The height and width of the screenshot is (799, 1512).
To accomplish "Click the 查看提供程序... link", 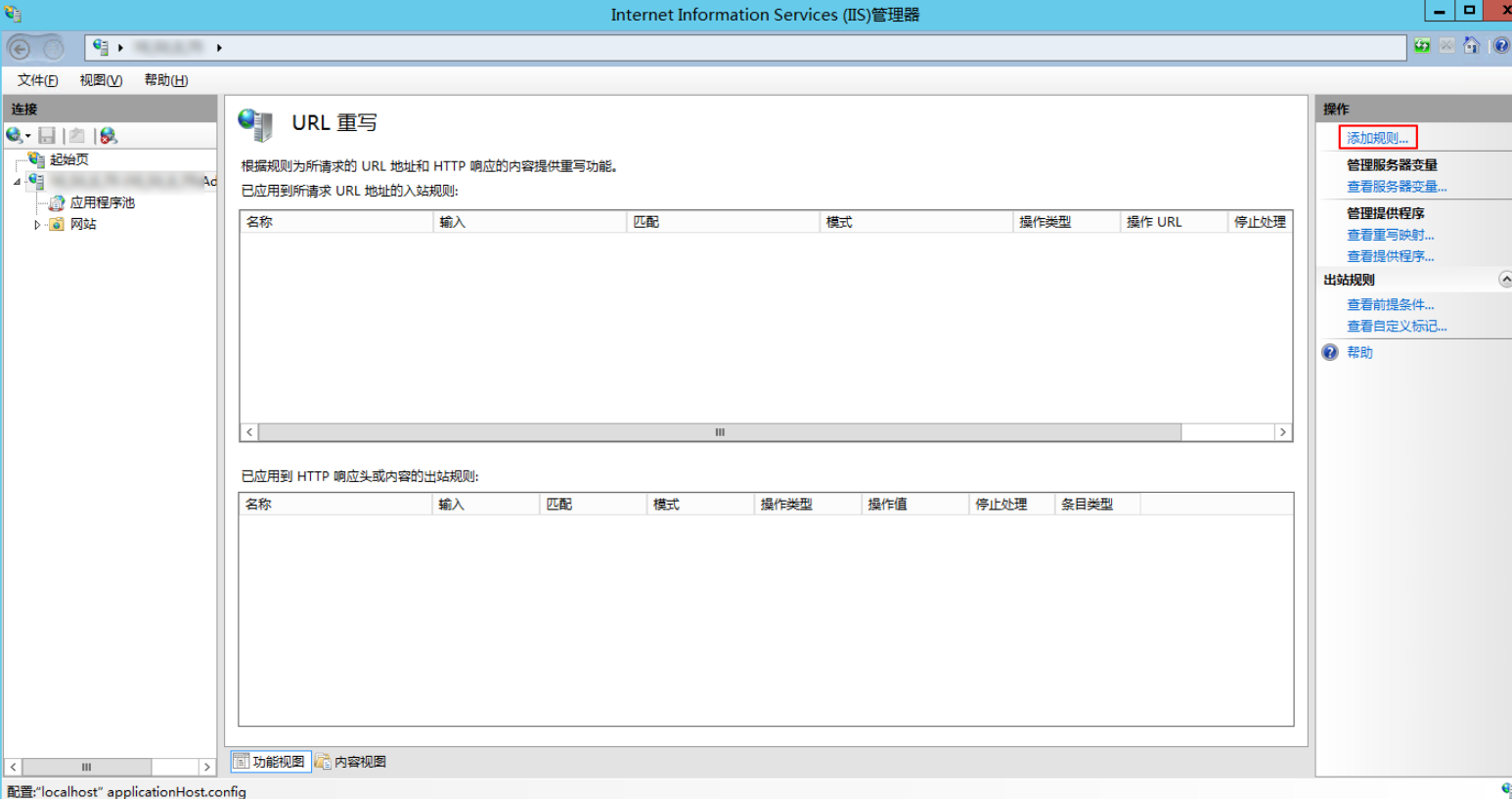I will point(1391,256).
